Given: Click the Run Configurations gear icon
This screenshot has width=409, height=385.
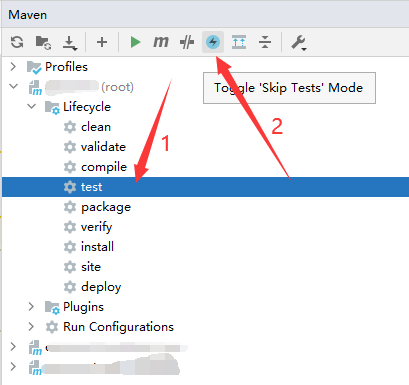Looking at the screenshot, I should (x=52, y=327).
